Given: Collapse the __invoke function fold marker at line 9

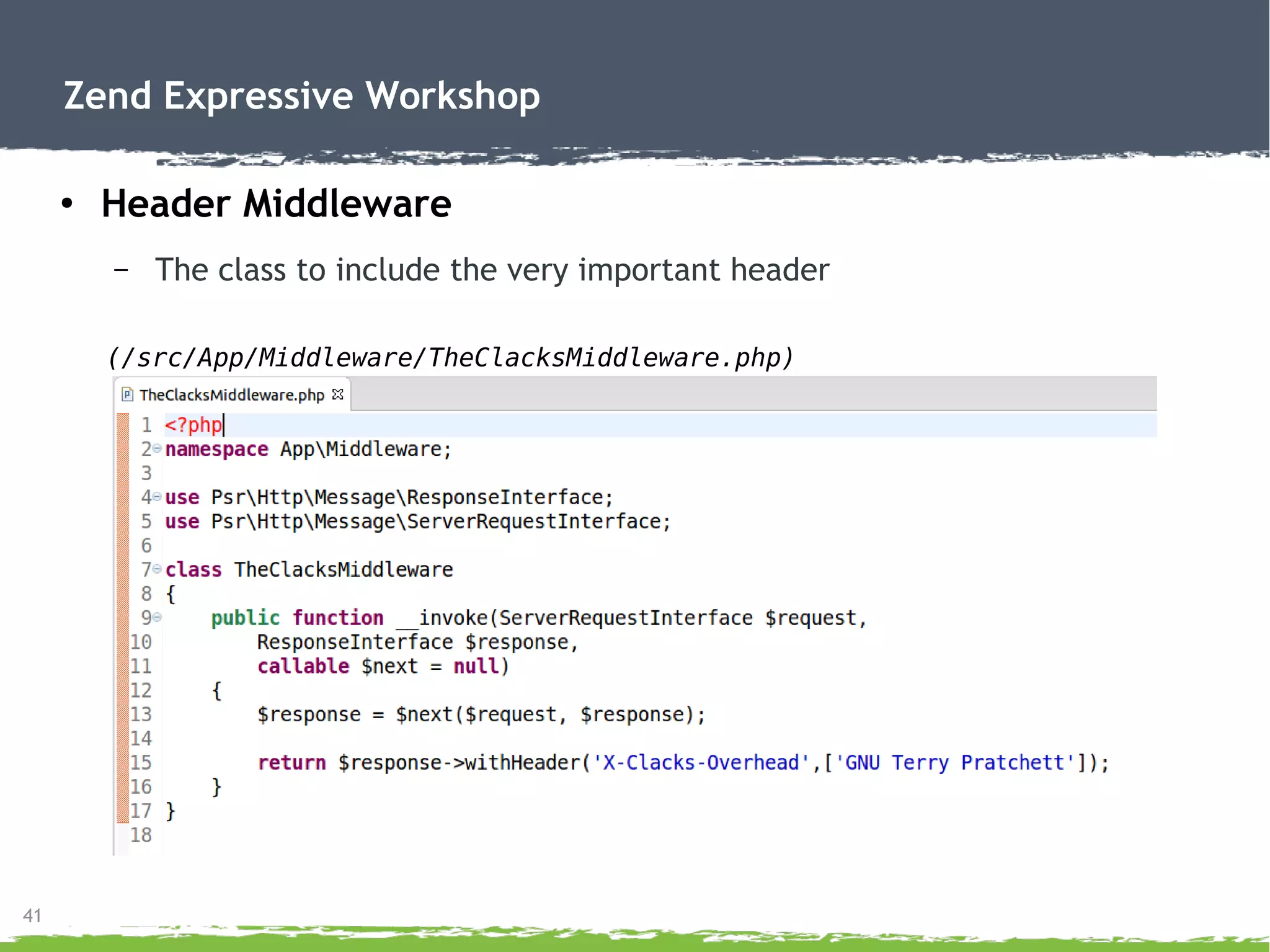Looking at the screenshot, I should click(x=157, y=617).
